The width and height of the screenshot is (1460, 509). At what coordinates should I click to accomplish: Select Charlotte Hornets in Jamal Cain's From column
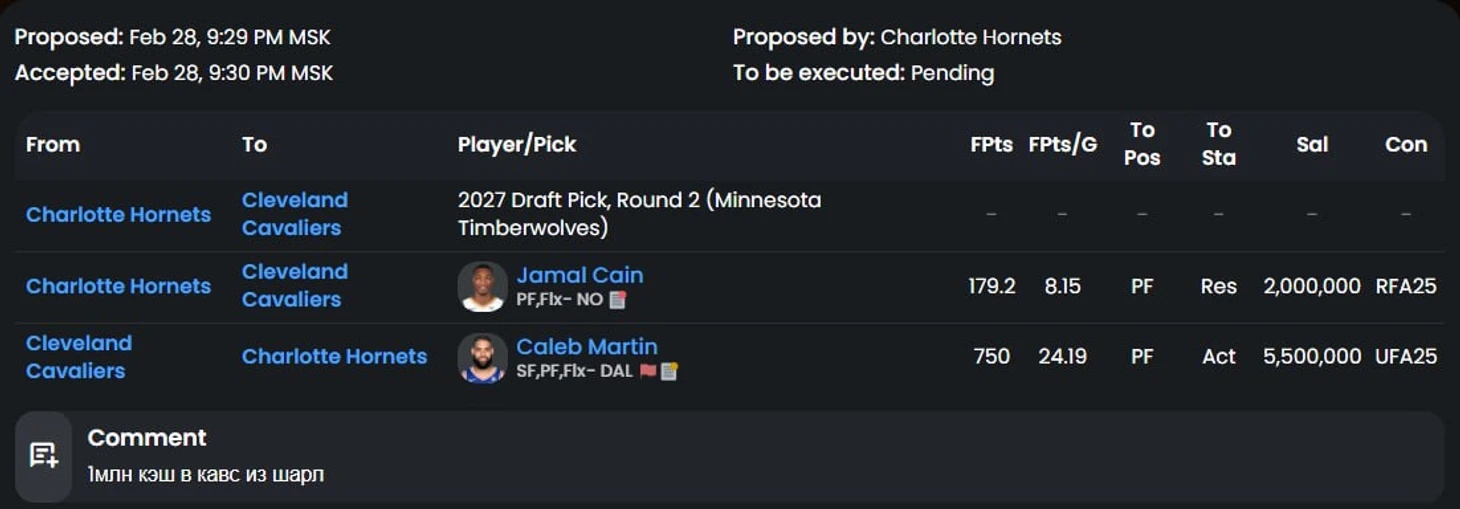click(x=118, y=286)
